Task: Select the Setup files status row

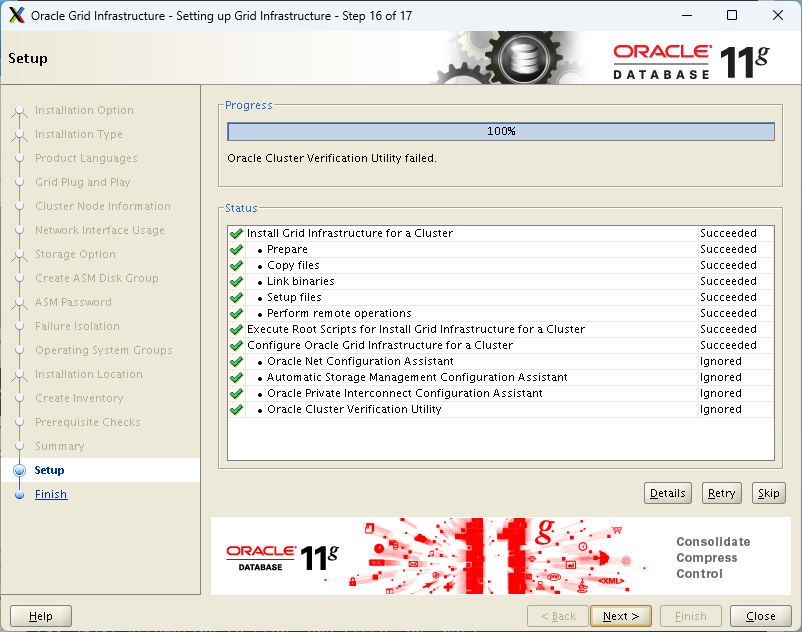Action: click(x=501, y=298)
